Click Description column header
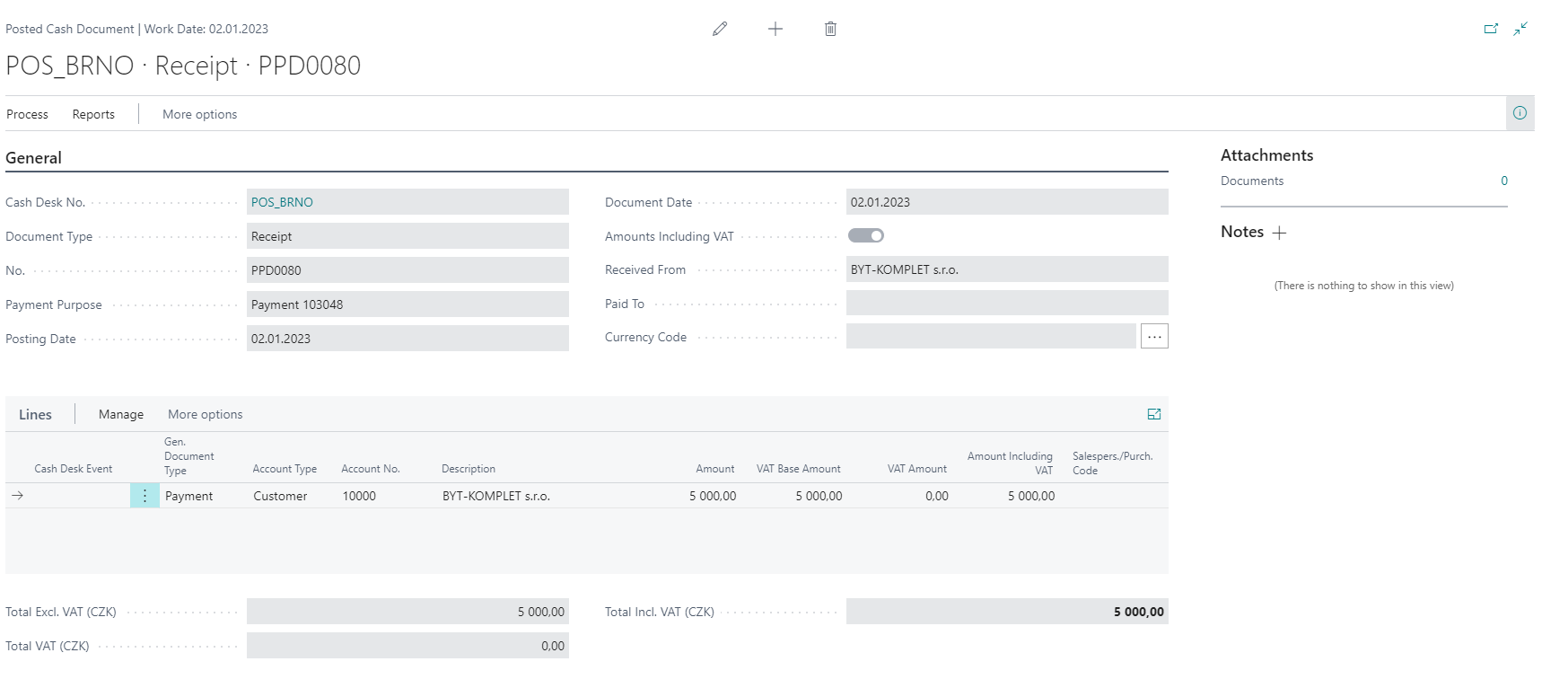 click(469, 469)
